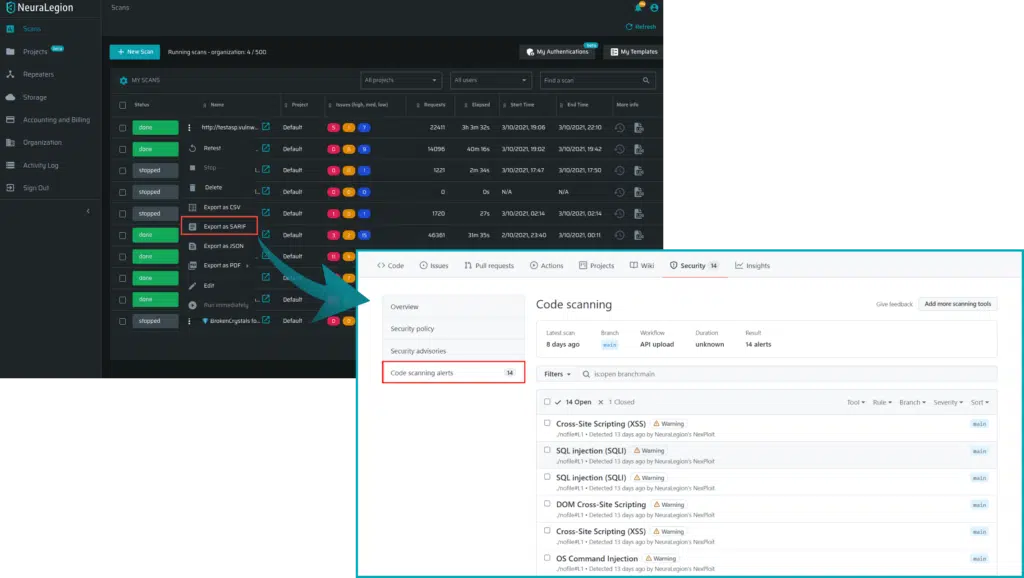
Task: Open the user account icon in NeuraLegion header
Action: click(x=654, y=8)
